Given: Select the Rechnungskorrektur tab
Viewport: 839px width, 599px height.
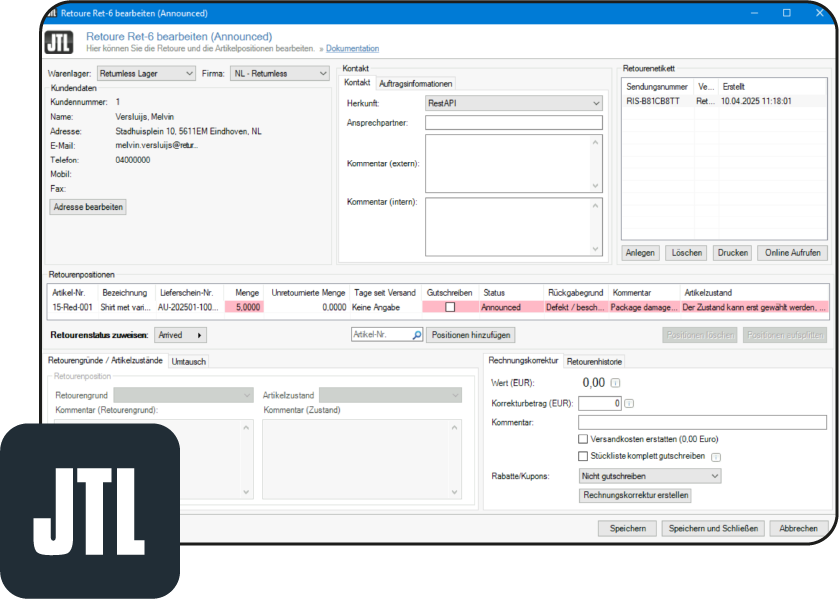Looking at the screenshot, I should [x=523, y=360].
